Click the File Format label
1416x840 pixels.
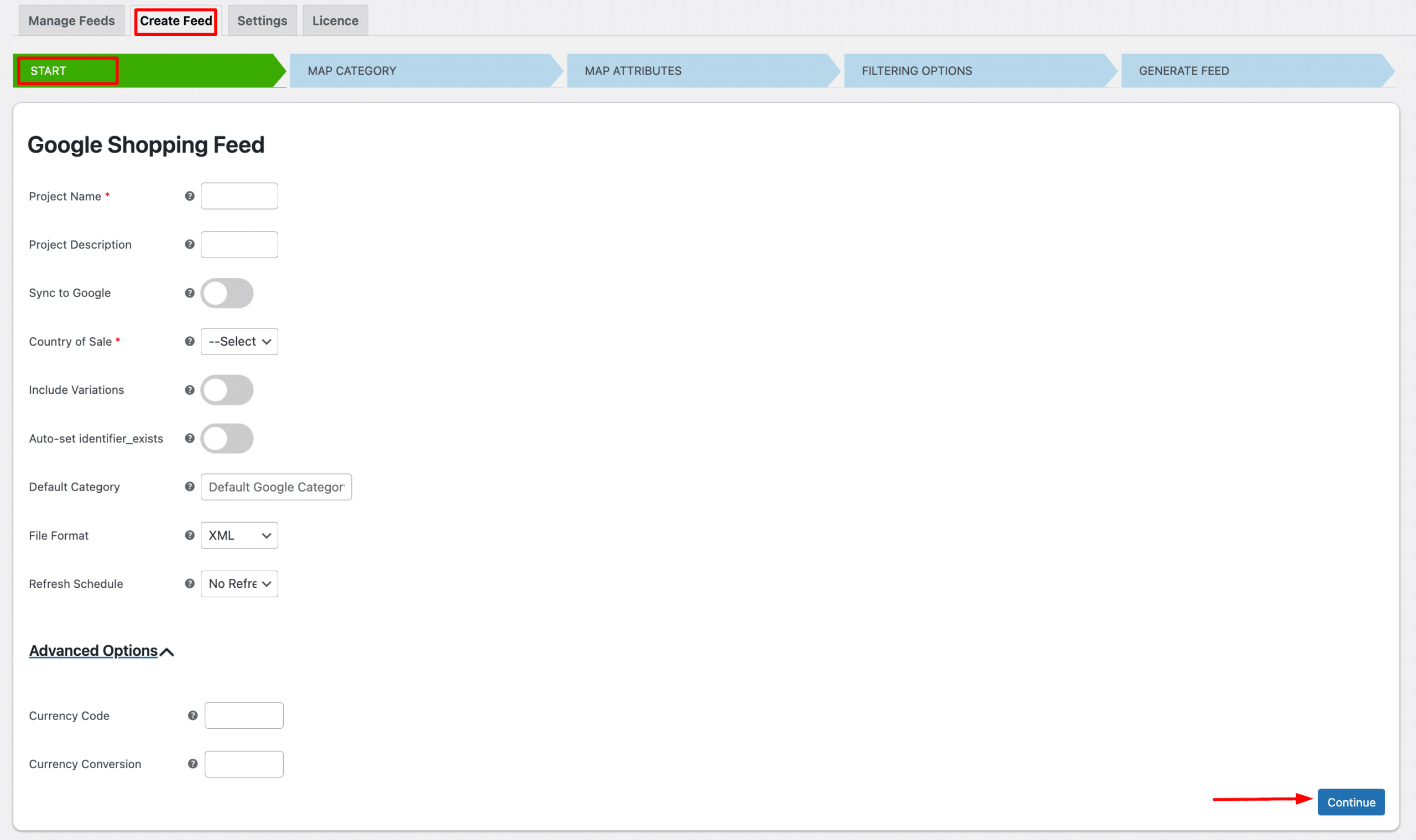click(59, 535)
